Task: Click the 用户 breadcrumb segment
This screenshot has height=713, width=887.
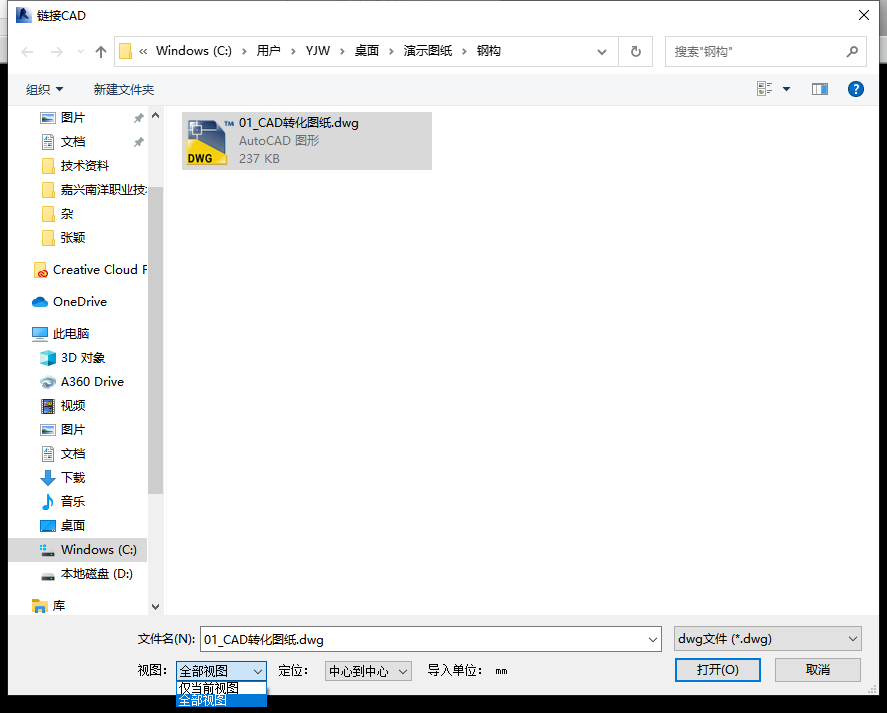Action: pyautogui.click(x=269, y=51)
